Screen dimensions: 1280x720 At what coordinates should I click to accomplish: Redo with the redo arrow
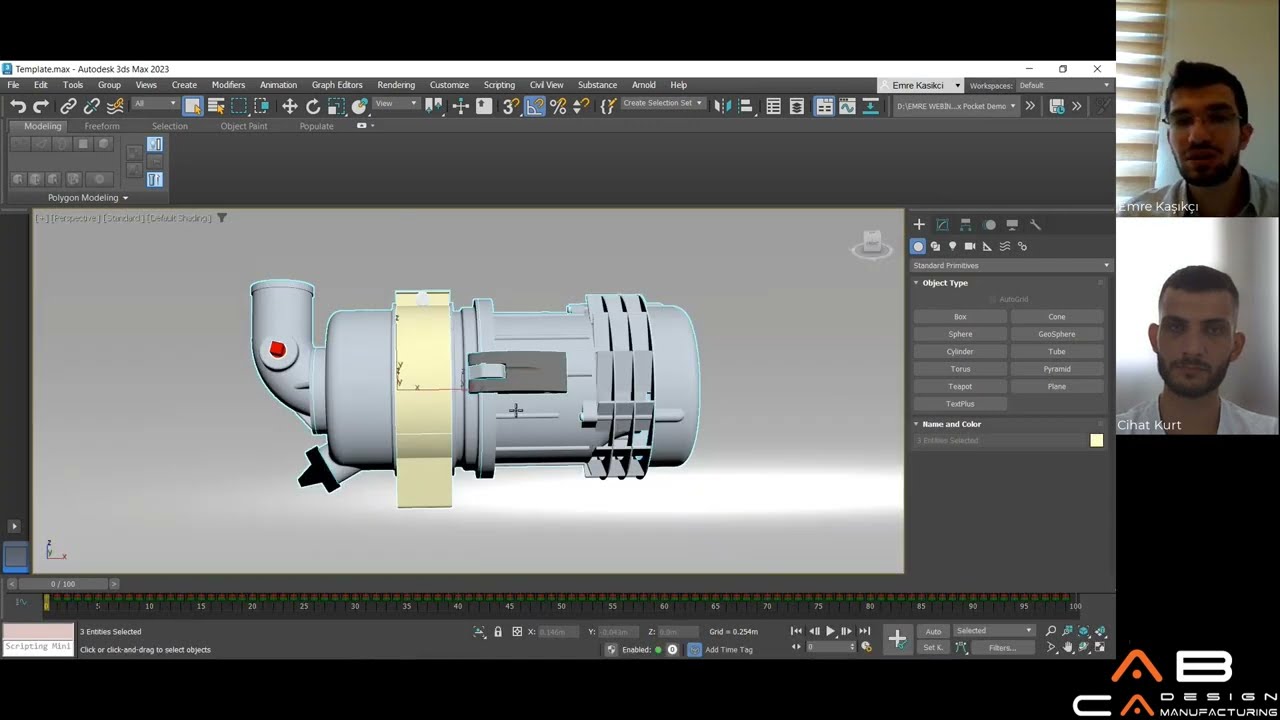click(41, 106)
